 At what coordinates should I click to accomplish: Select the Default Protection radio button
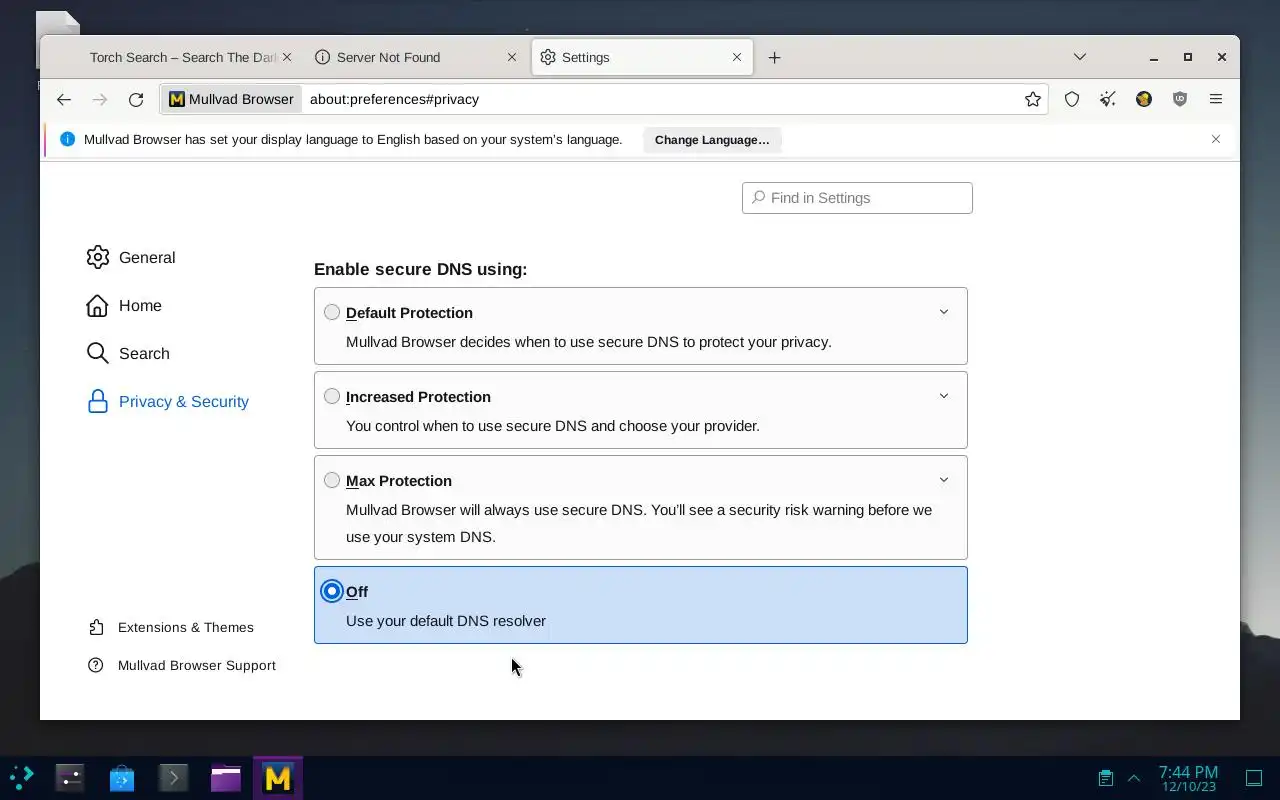332,312
